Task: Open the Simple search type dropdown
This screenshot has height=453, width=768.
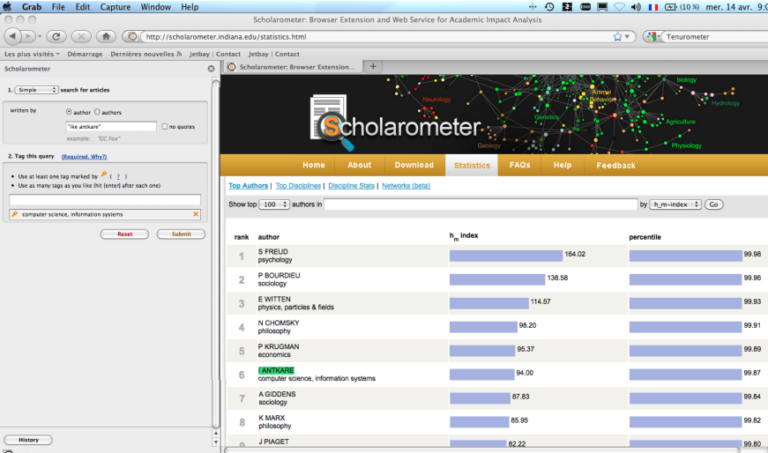Action: pyautogui.click(x=36, y=90)
